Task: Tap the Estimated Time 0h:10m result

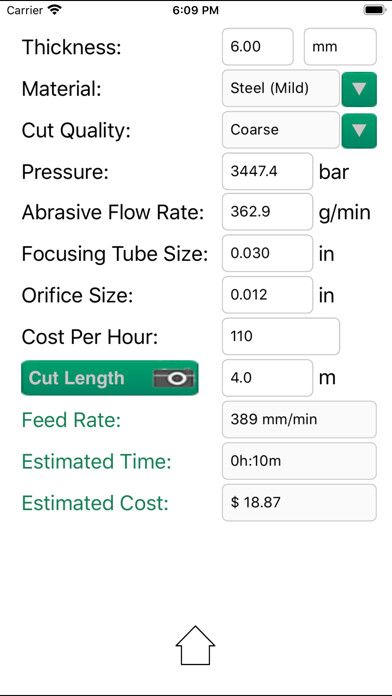Action: click(x=299, y=461)
